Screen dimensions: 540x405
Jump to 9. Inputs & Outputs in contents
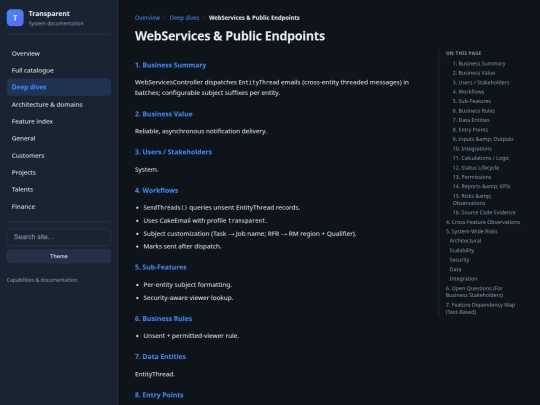(x=483, y=139)
